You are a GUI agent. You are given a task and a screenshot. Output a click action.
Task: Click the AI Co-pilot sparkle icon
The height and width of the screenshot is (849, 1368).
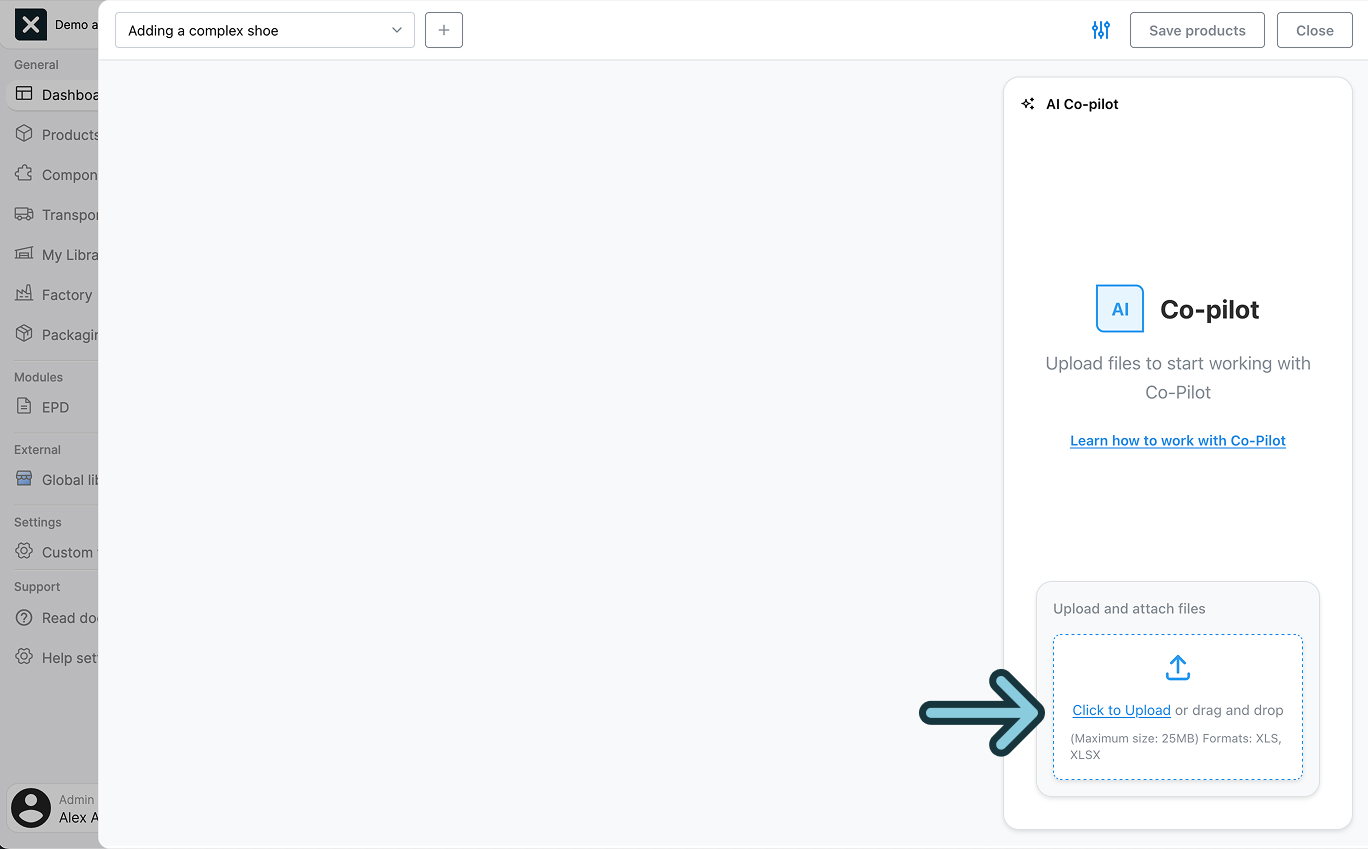click(x=1027, y=102)
